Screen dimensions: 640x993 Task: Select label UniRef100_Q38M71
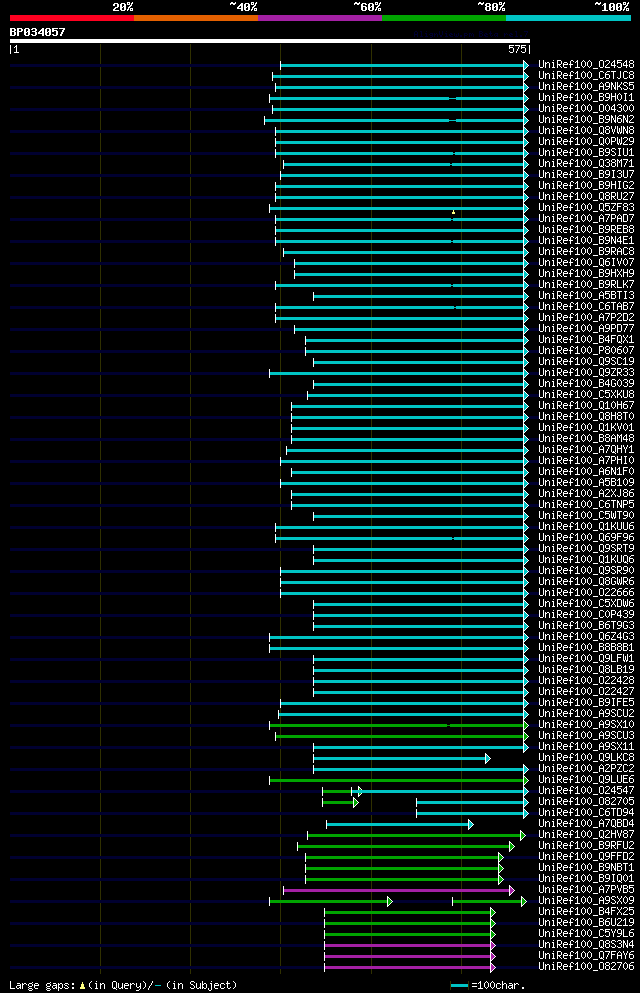[x=586, y=163]
